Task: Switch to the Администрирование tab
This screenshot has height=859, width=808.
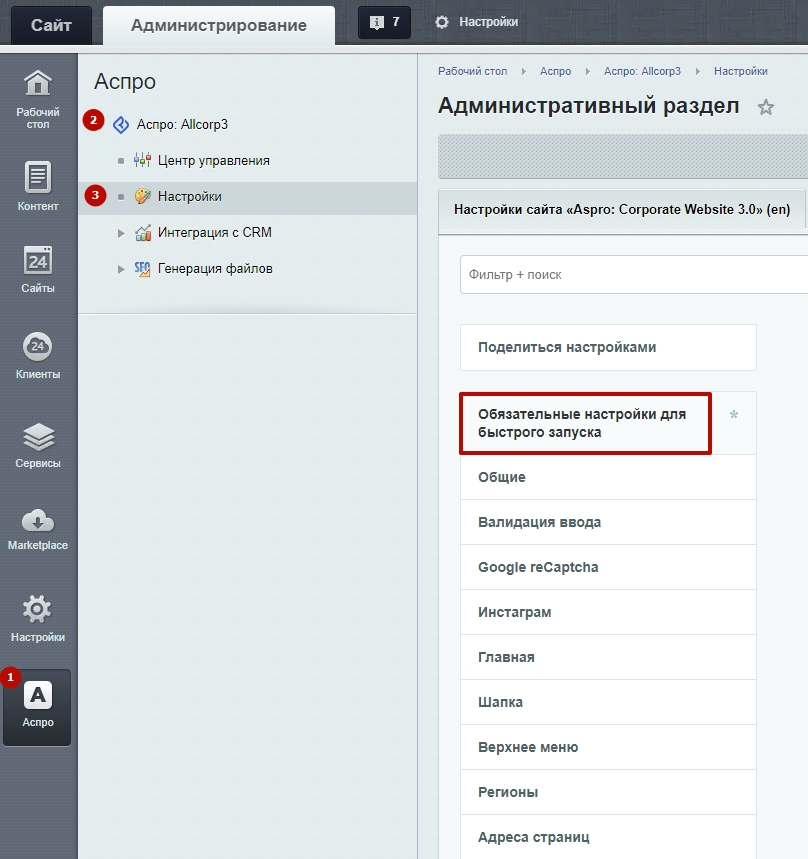Action: coord(218,25)
